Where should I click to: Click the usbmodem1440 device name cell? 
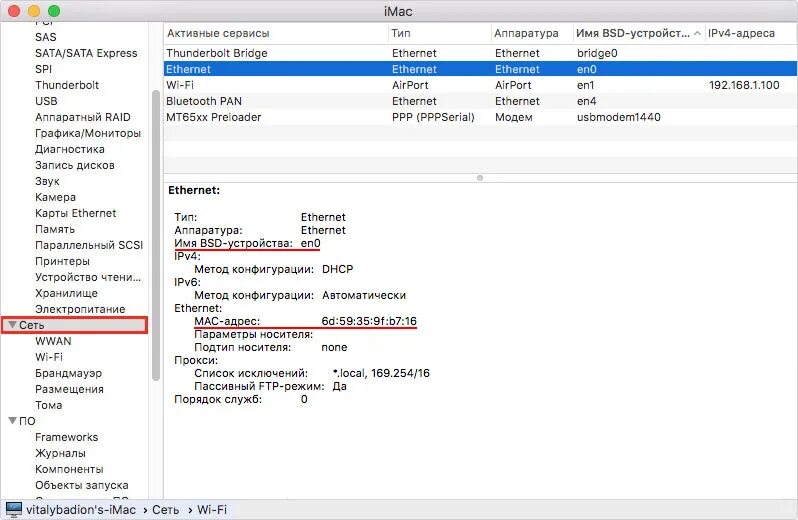618,117
